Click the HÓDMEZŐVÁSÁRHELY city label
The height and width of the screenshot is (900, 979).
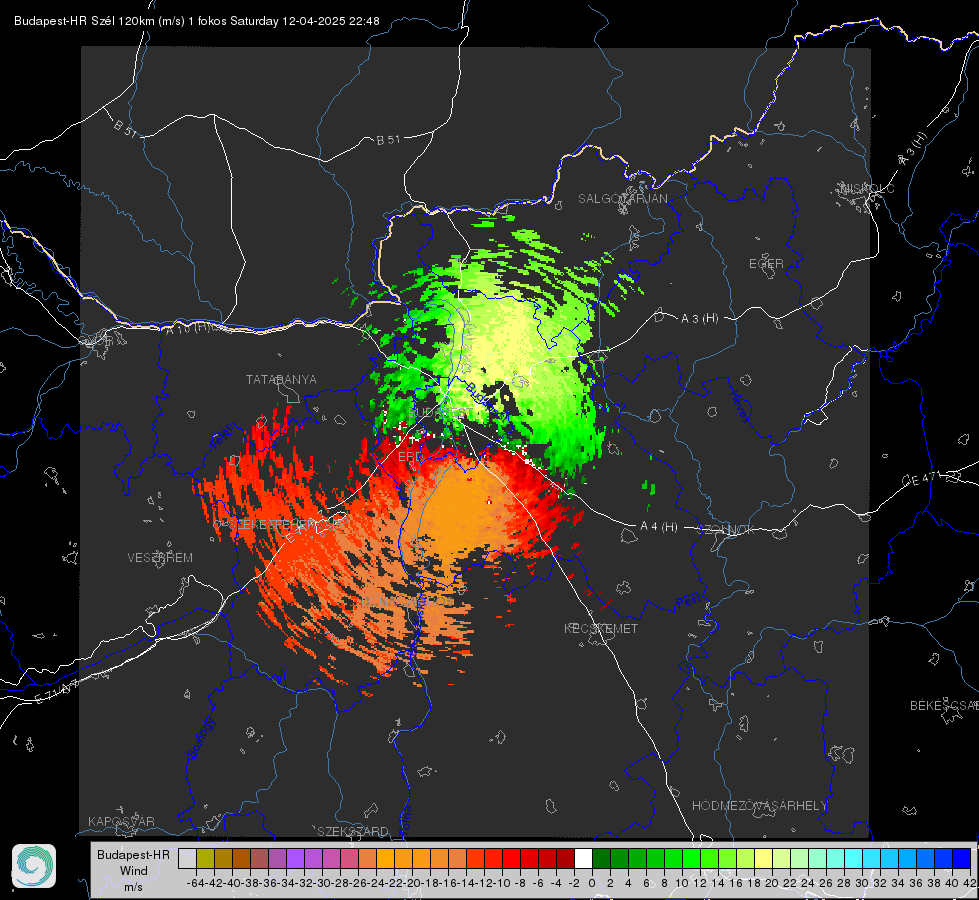pyautogui.click(x=759, y=806)
